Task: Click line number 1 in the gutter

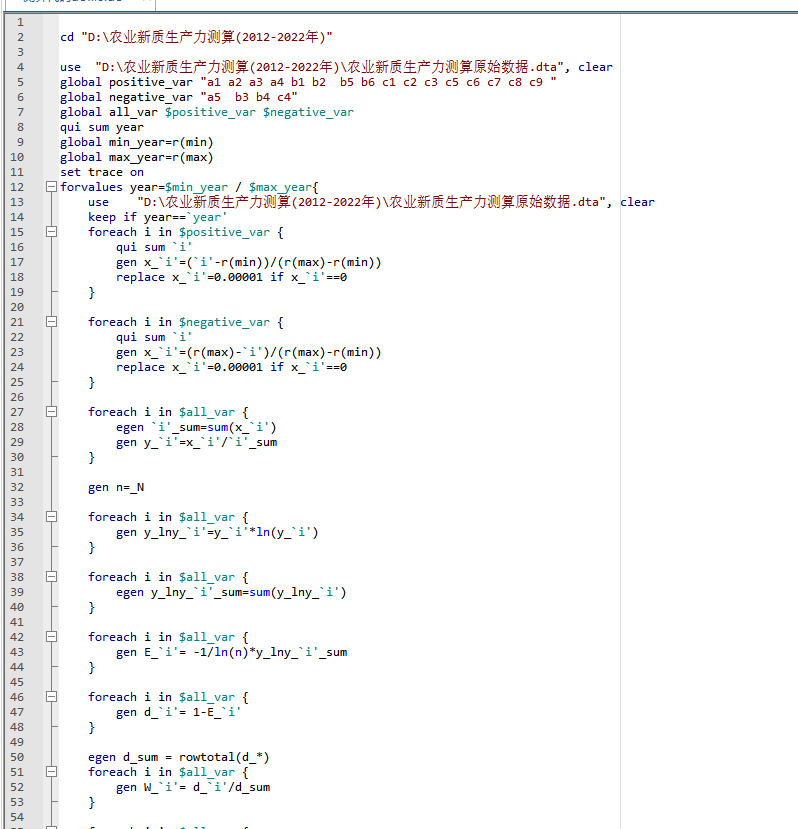Action: click(20, 22)
